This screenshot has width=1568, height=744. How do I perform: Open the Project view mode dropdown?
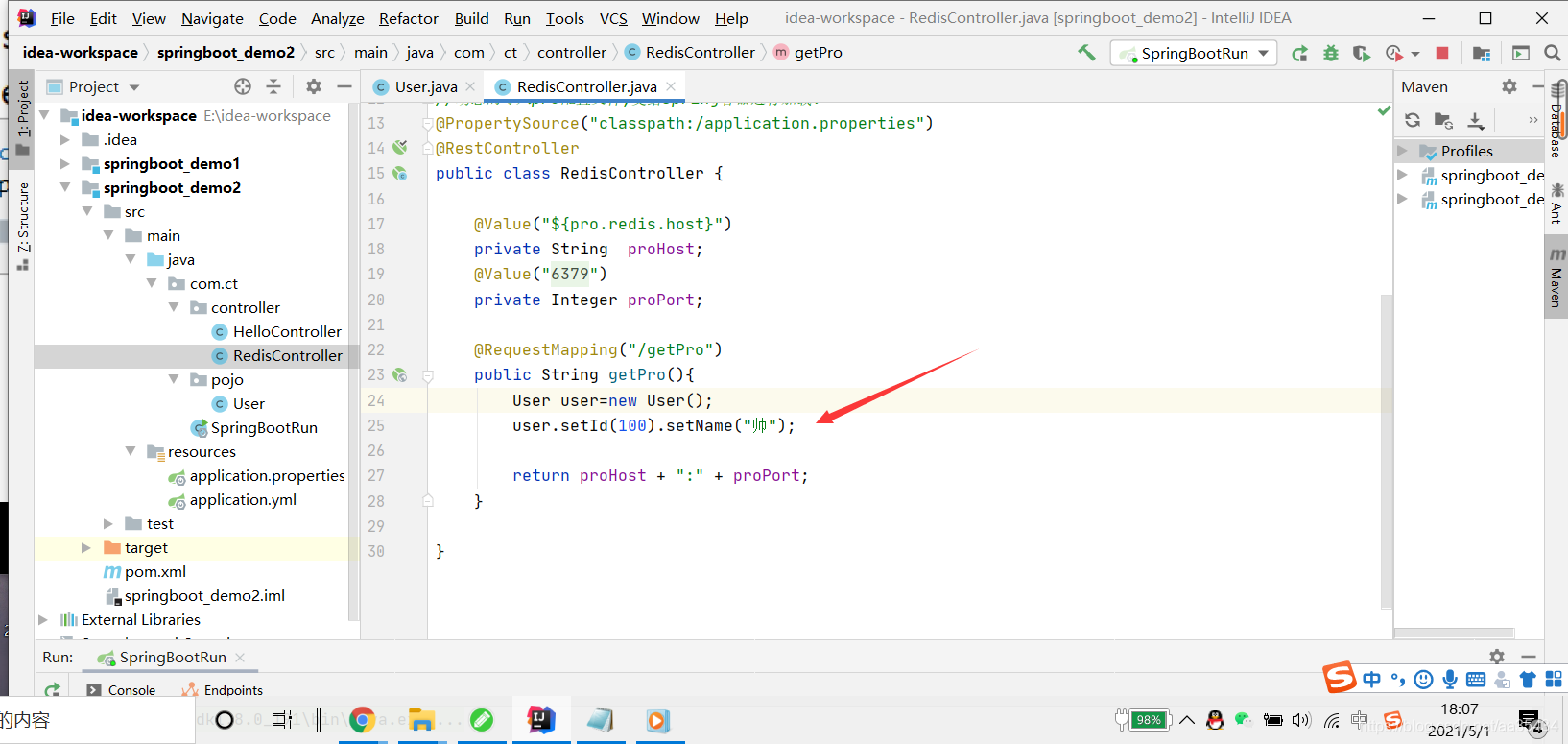coord(134,87)
